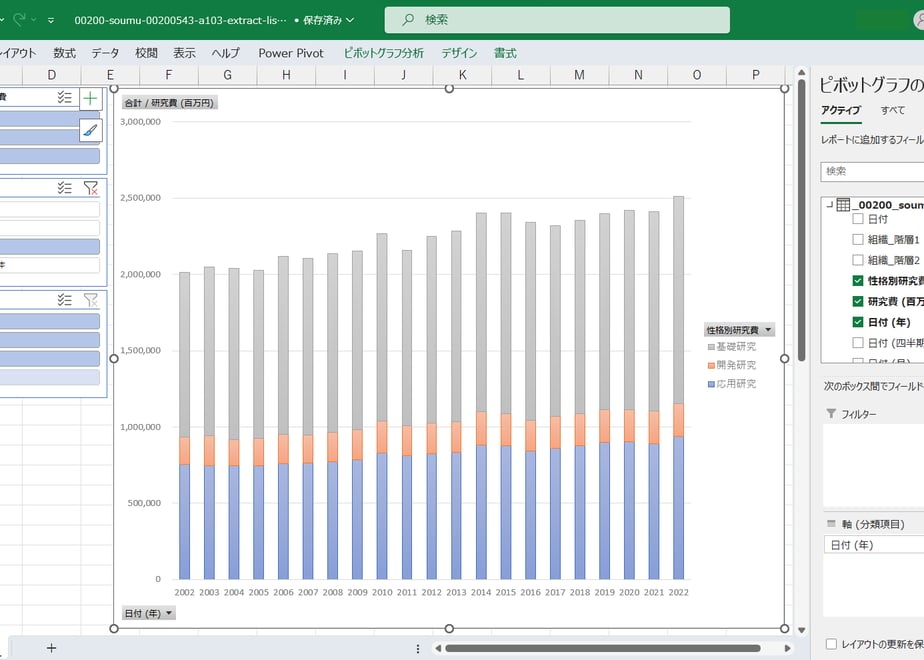
Task: Click the 開発研究 legend orange swatch
Action: point(711,366)
